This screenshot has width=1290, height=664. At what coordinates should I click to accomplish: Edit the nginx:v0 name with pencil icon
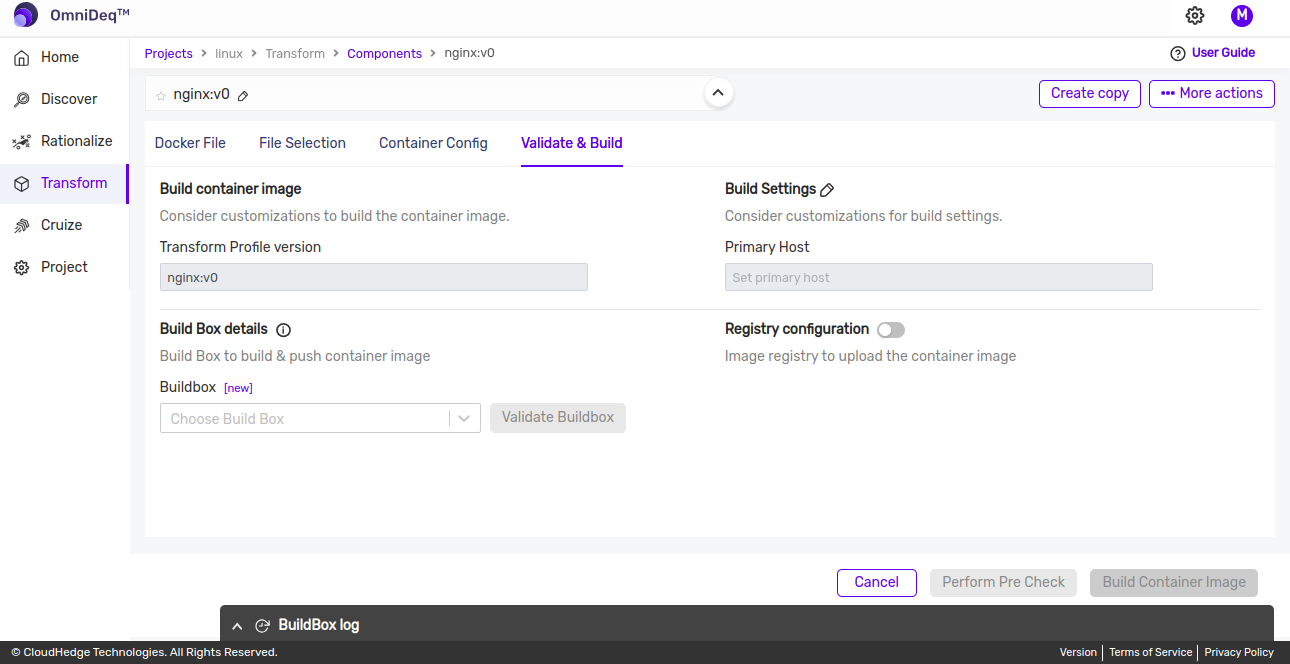(243, 96)
